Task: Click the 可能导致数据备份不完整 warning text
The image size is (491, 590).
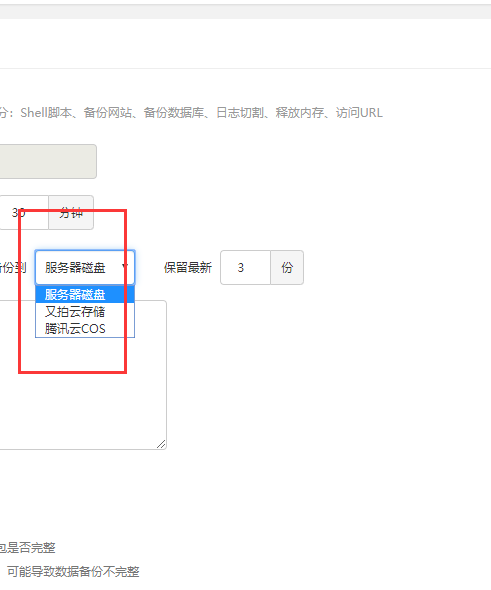Action: coord(73,572)
